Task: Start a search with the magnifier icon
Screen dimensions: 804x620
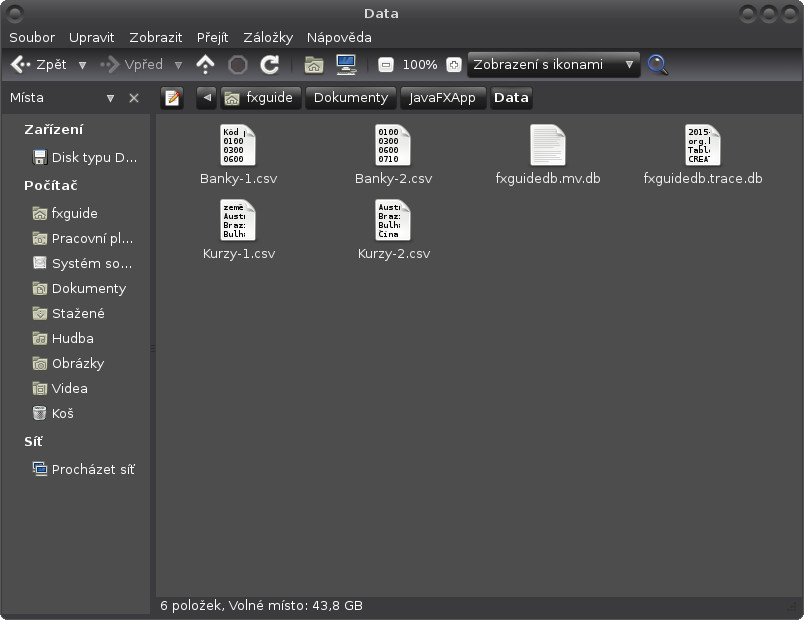Action: click(658, 64)
